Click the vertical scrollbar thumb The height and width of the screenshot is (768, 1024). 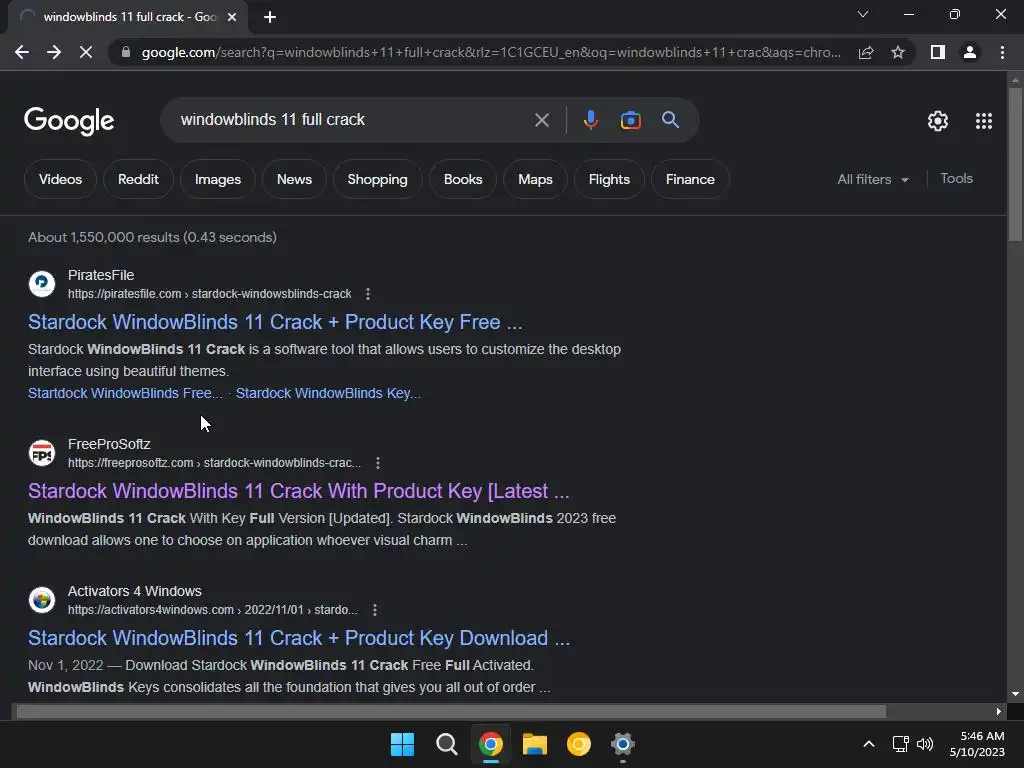coord(1015,164)
